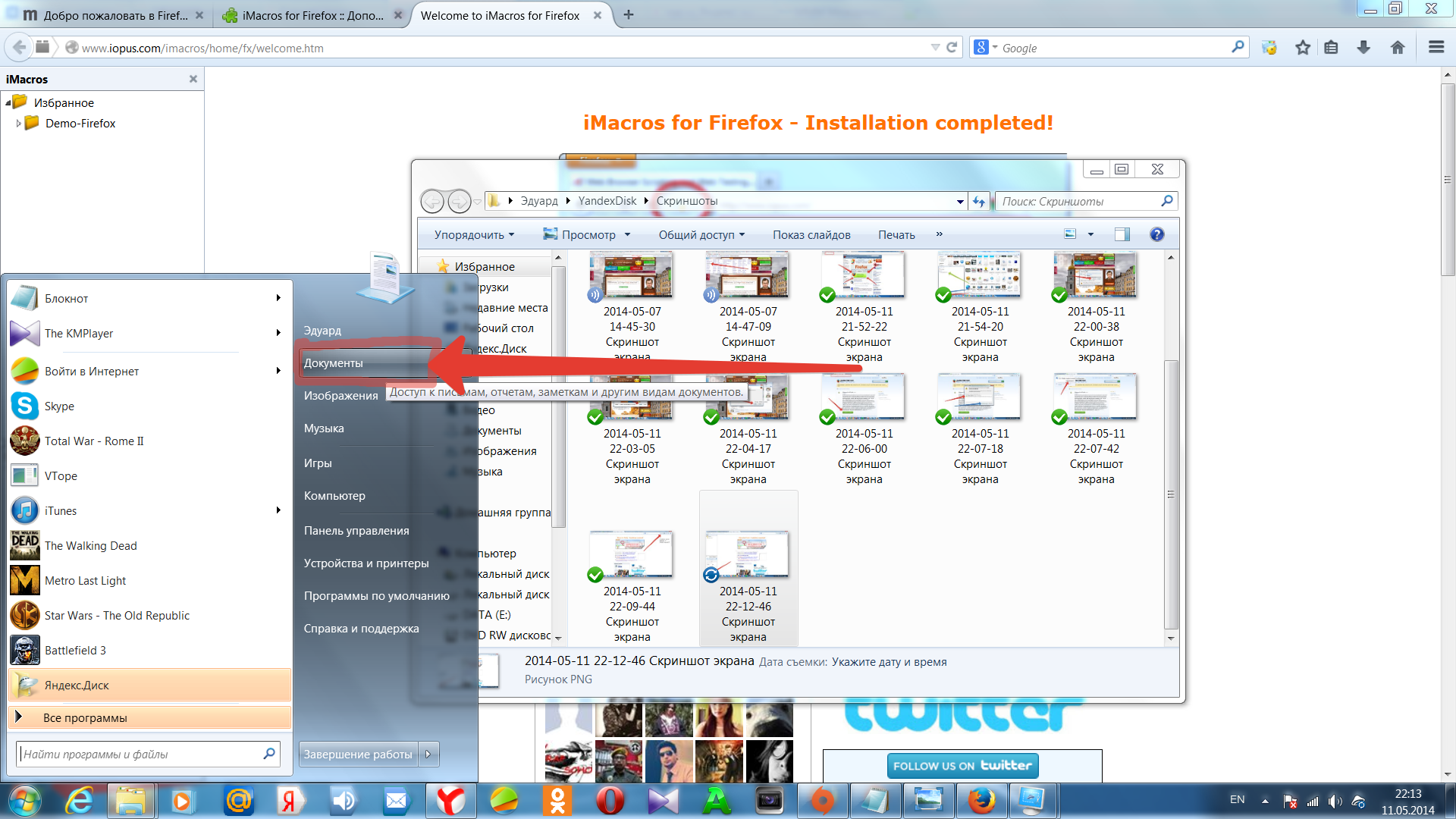Bookmark this page with the star icon
The height and width of the screenshot is (819, 1456).
(x=1303, y=47)
